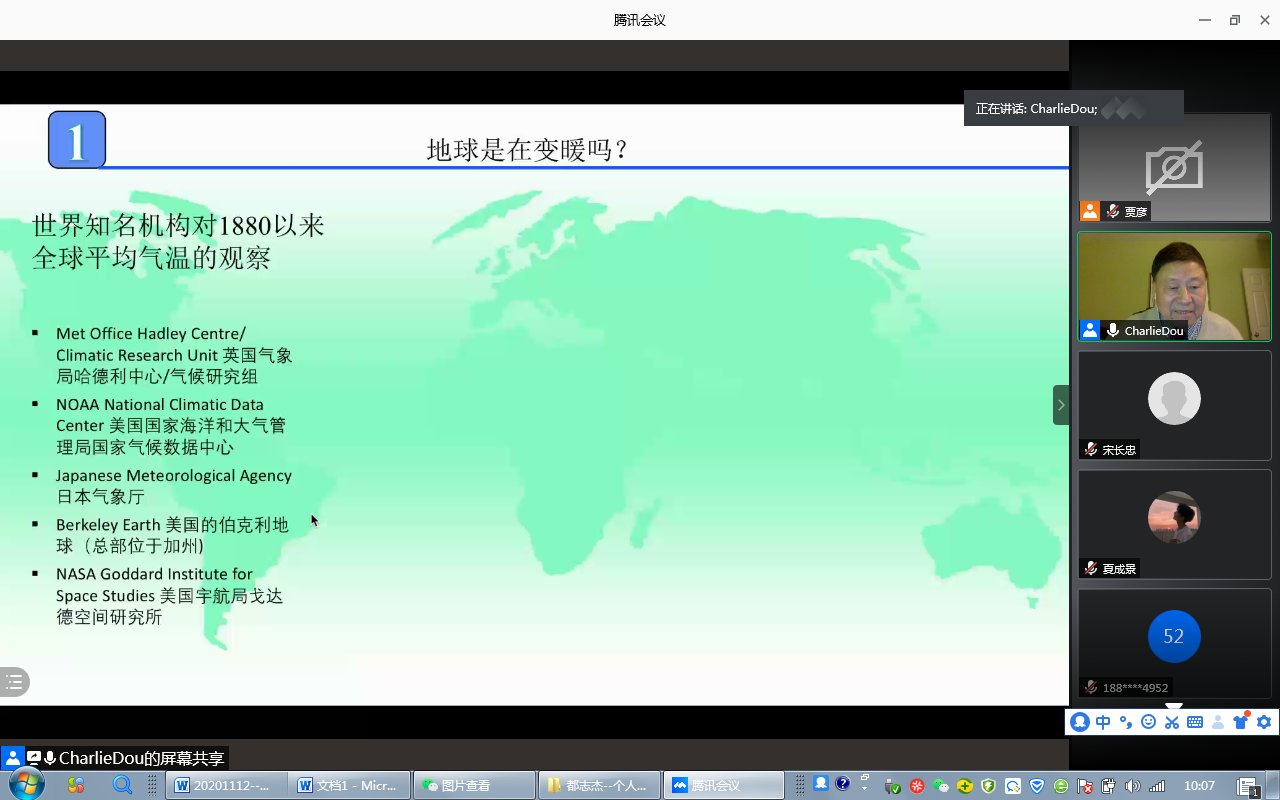Click the colorful petals quick-launch icon
The height and width of the screenshot is (800, 1280).
click(76, 785)
